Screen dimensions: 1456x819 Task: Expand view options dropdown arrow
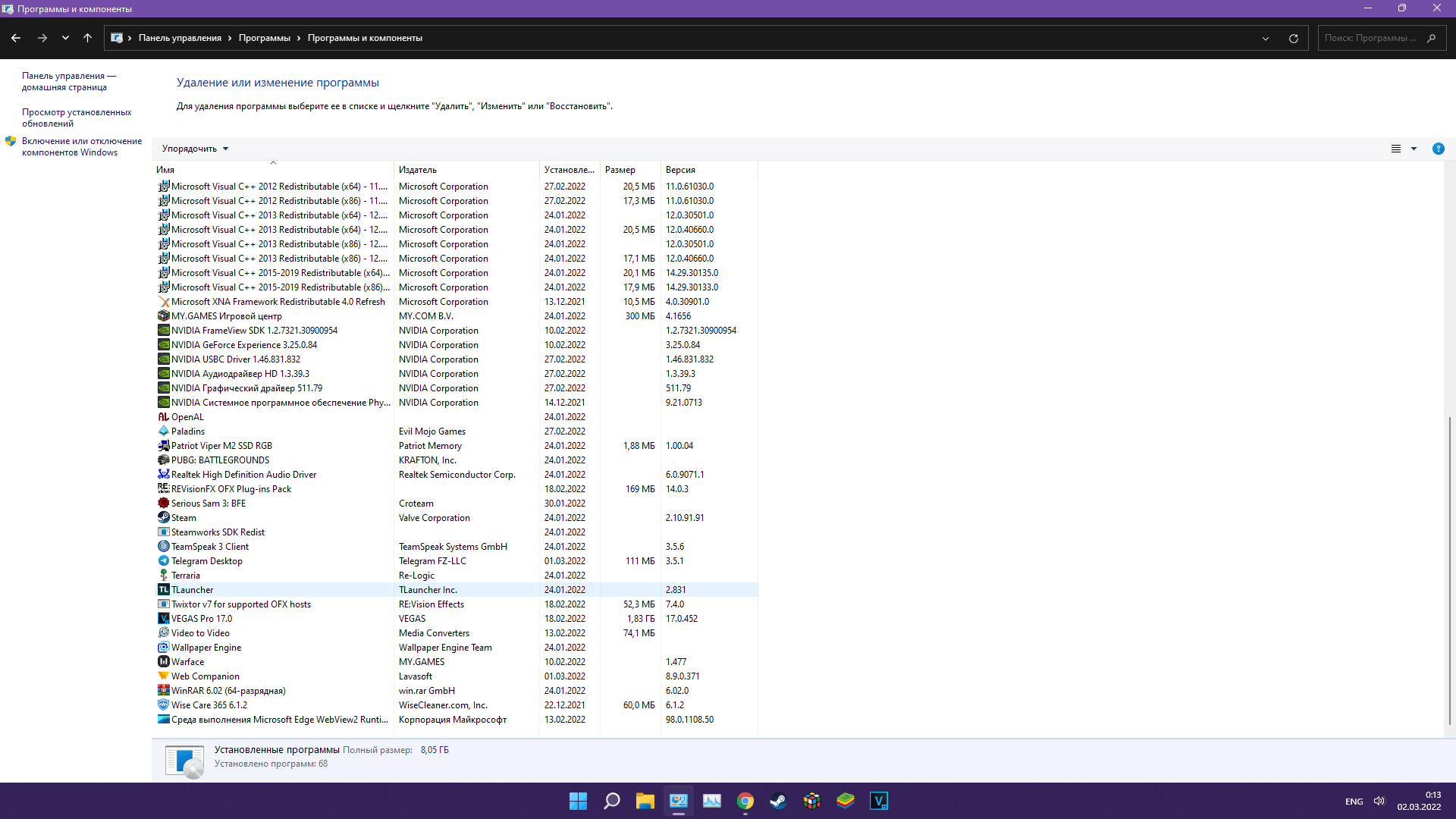tap(1414, 149)
